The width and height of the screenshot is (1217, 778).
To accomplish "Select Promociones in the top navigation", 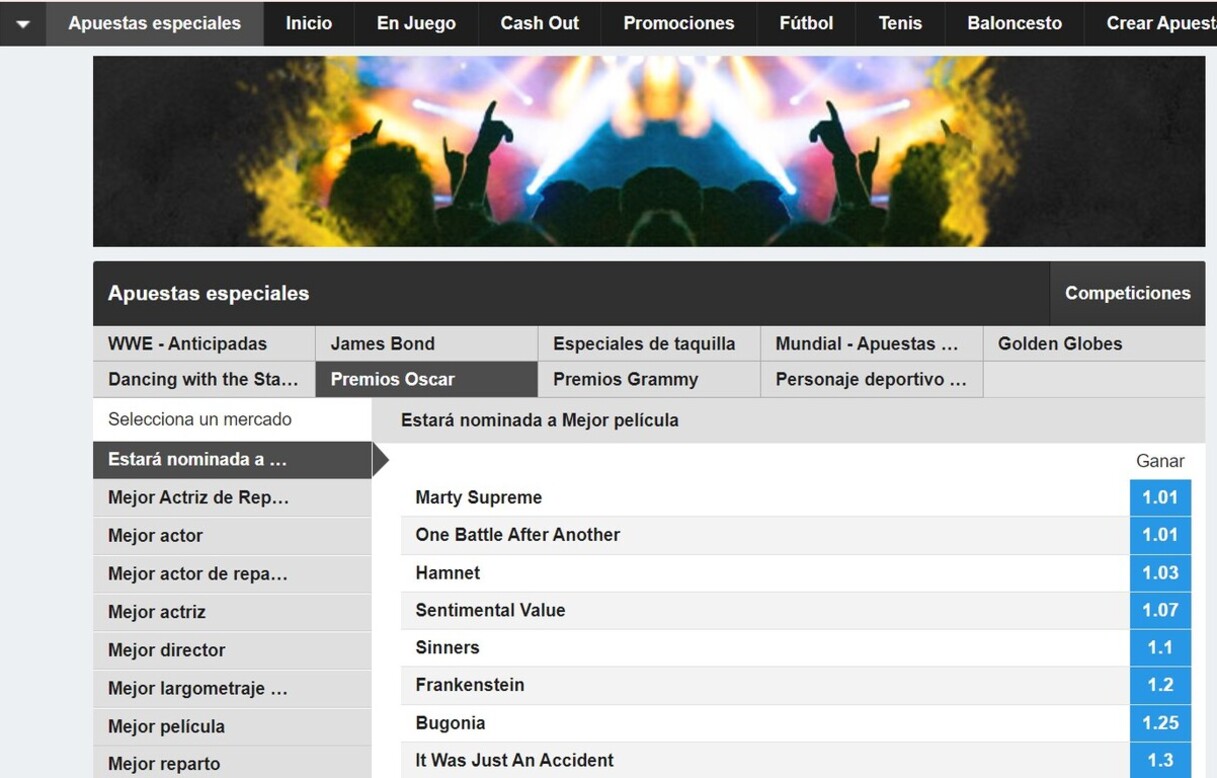I will click(678, 24).
